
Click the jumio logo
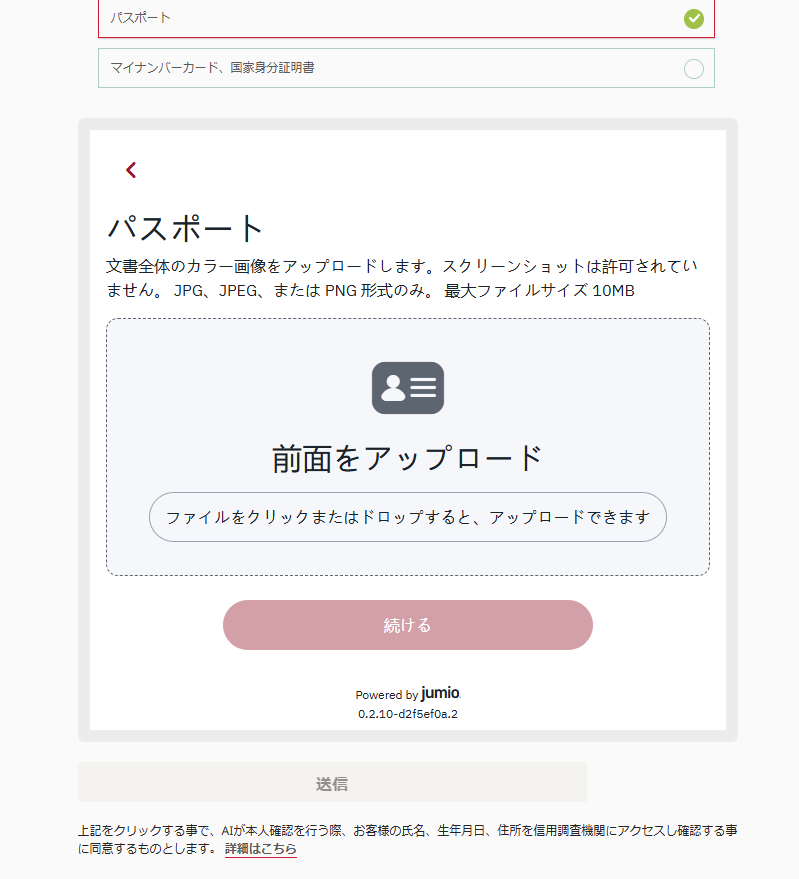(441, 693)
